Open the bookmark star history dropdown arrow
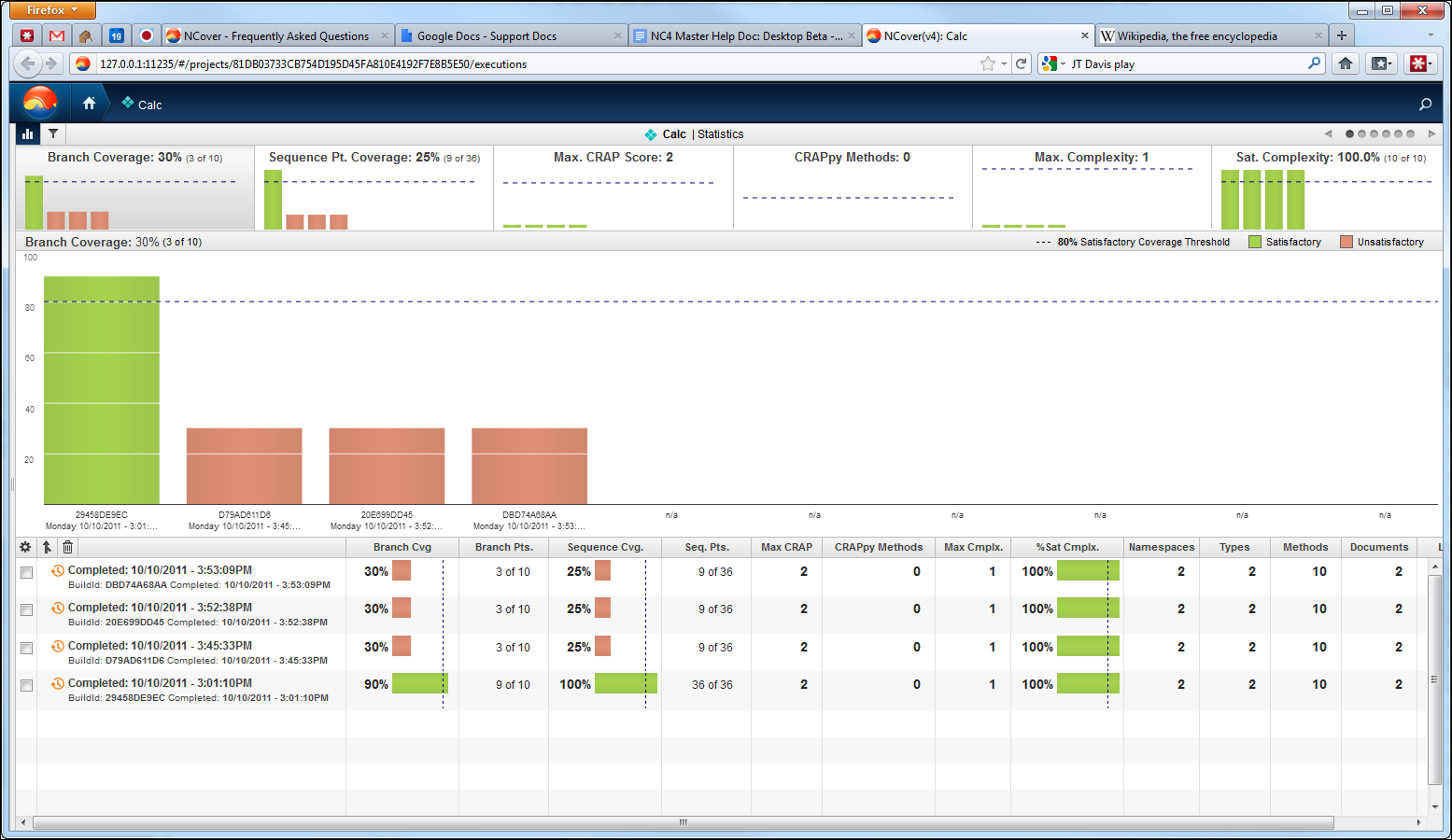Screen dimensions: 1452x840 (x=1005, y=64)
